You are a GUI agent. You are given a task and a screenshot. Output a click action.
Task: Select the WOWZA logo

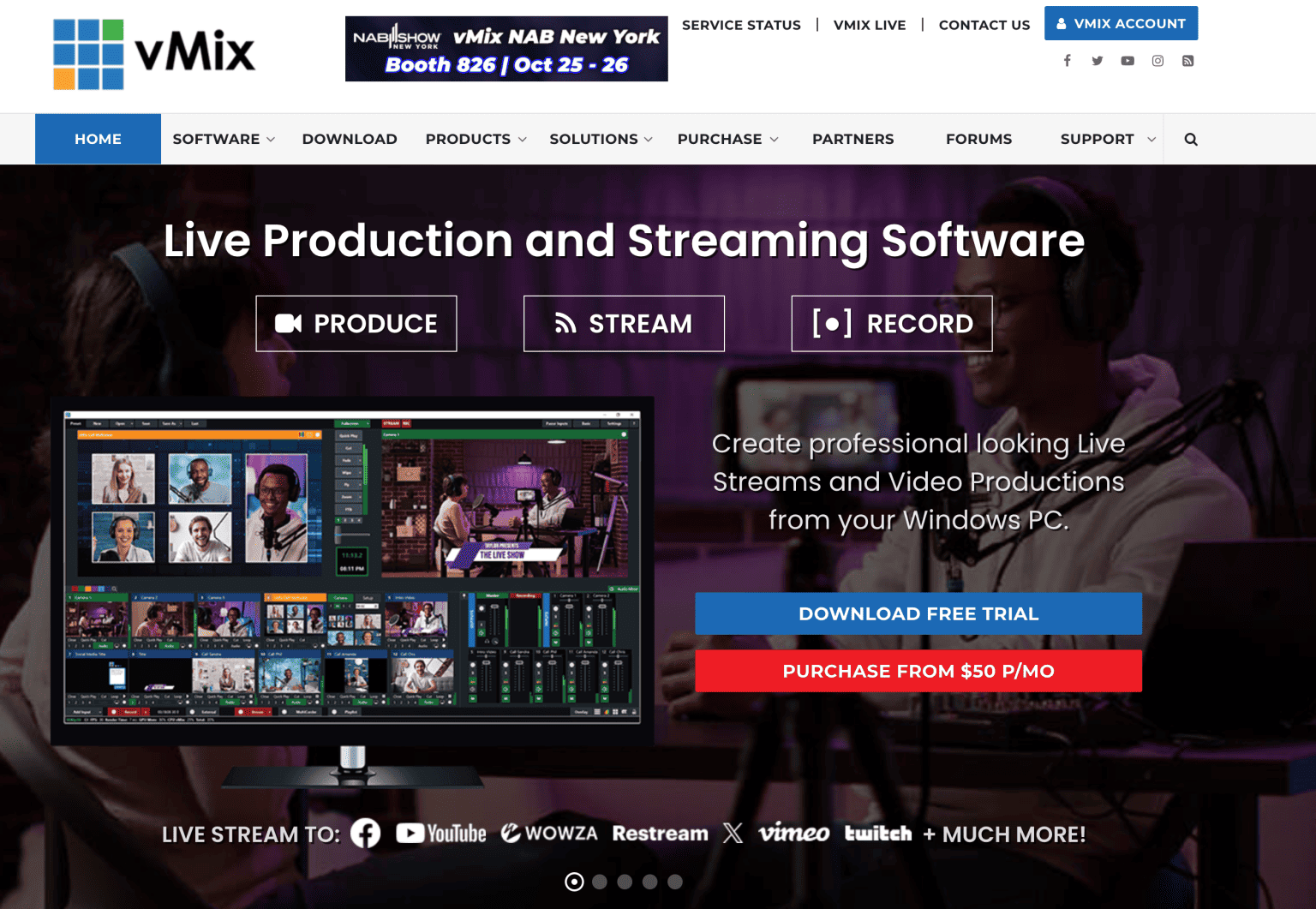(549, 833)
